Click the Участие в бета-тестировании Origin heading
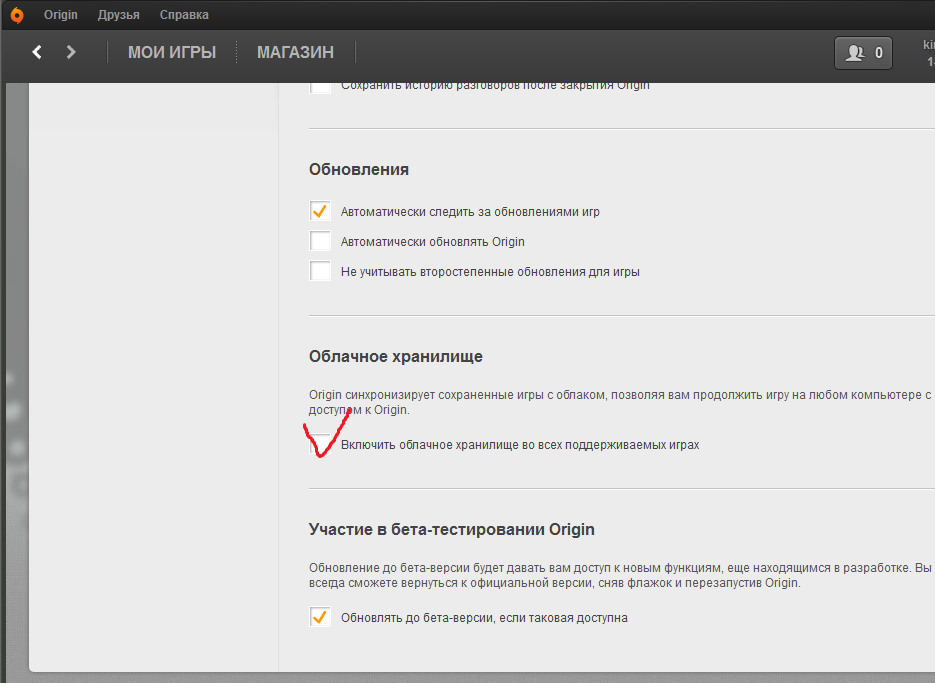The image size is (935, 683). click(x=451, y=530)
